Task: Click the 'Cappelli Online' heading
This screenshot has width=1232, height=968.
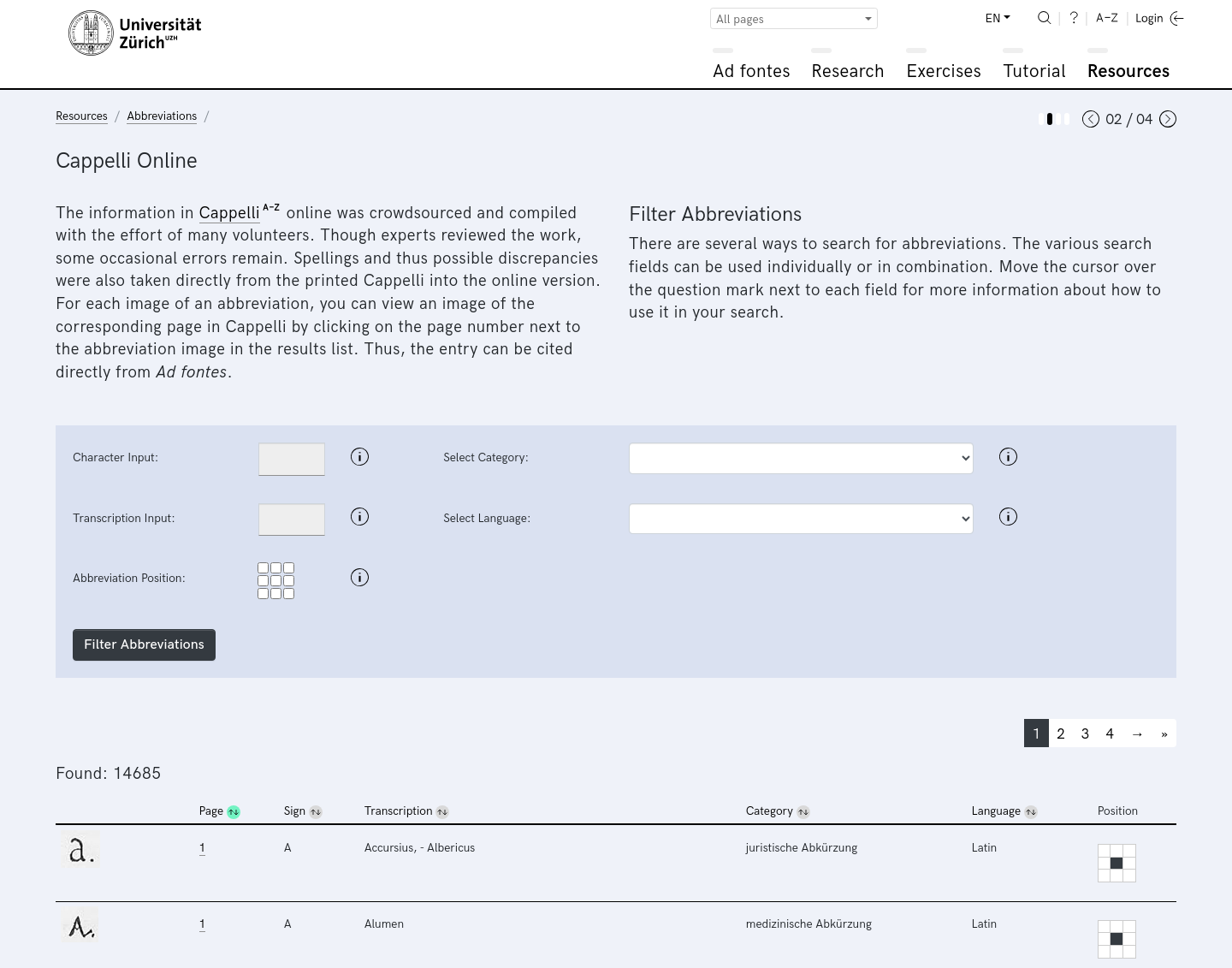Action: [127, 161]
